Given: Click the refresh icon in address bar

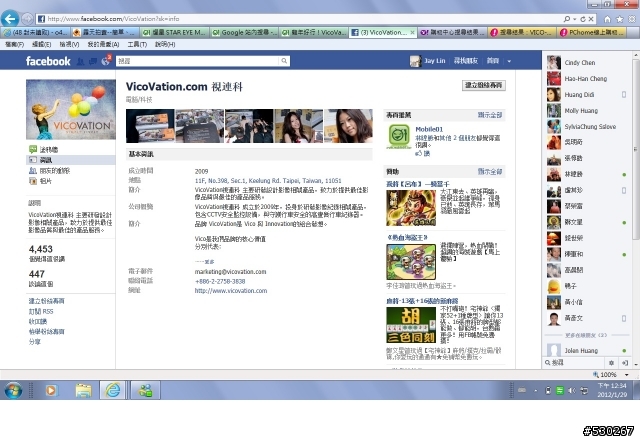Looking at the screenshot, I should click(x=583, y=19).
